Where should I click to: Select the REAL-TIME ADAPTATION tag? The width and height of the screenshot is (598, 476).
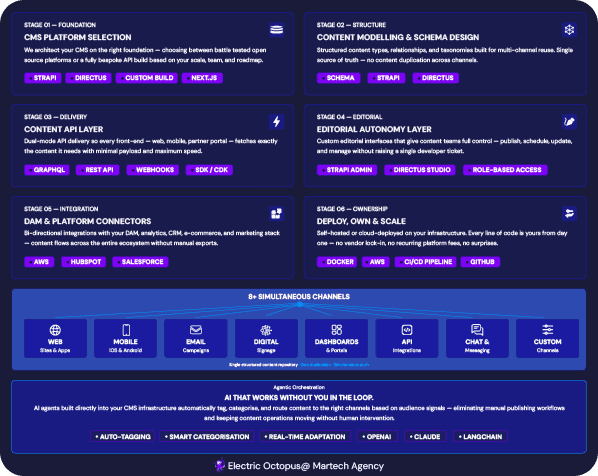(305, 436)
